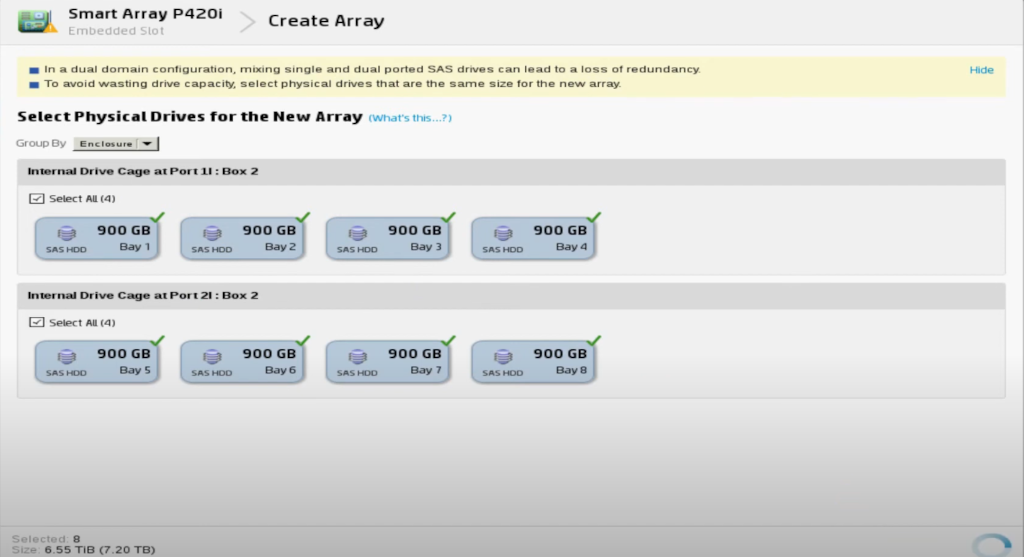This screenshot has height=557, width=1024.
Task: Click the SAS HDD disk icon for Bay 5
Action: [66, 356]
